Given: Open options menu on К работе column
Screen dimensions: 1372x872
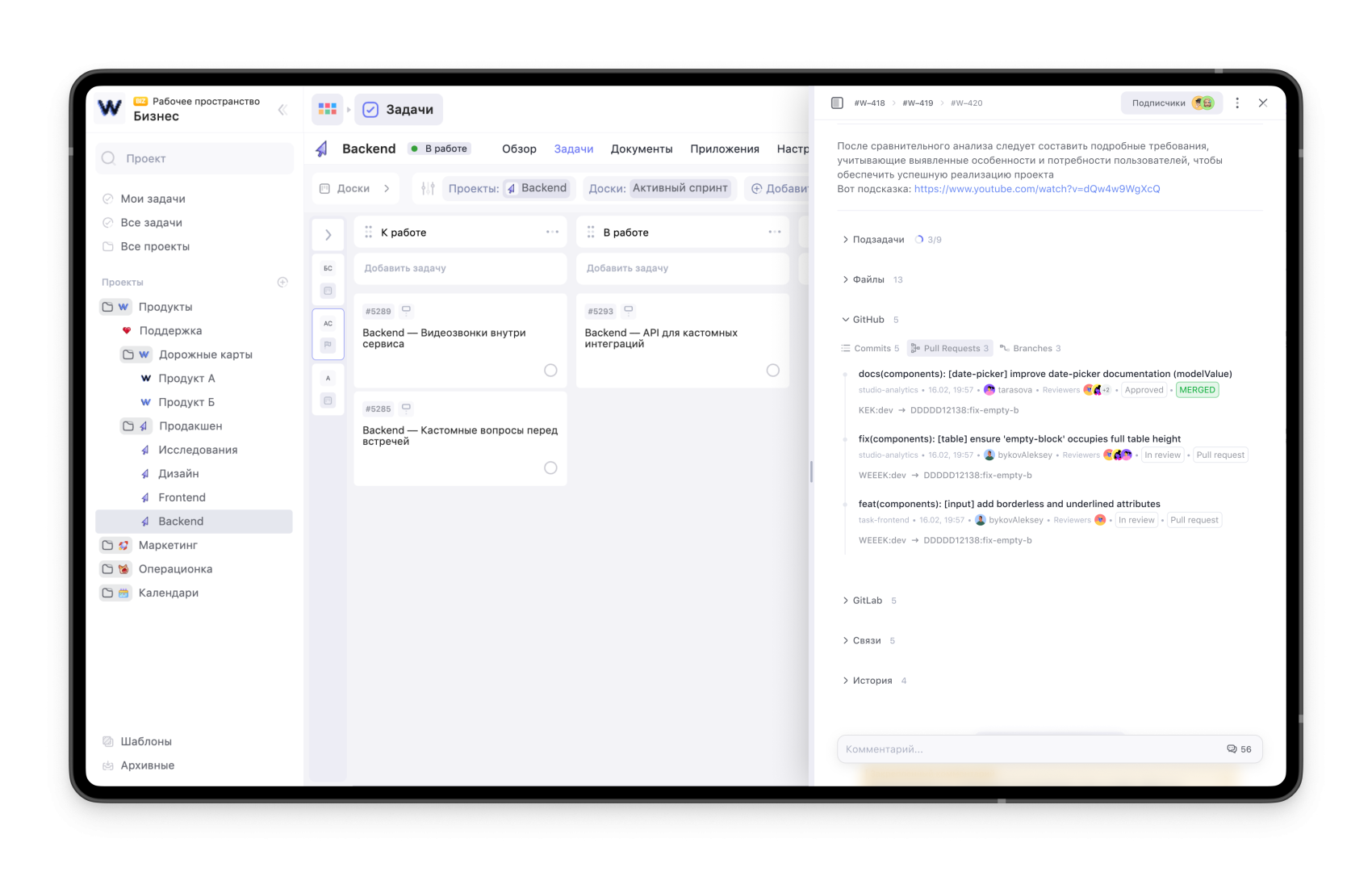Looking at the screenshot, I should tap(550, 232).
